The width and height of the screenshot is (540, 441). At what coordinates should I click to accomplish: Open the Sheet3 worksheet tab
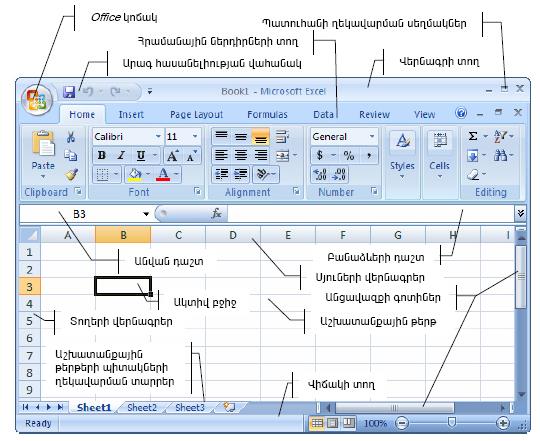point(190,408)
